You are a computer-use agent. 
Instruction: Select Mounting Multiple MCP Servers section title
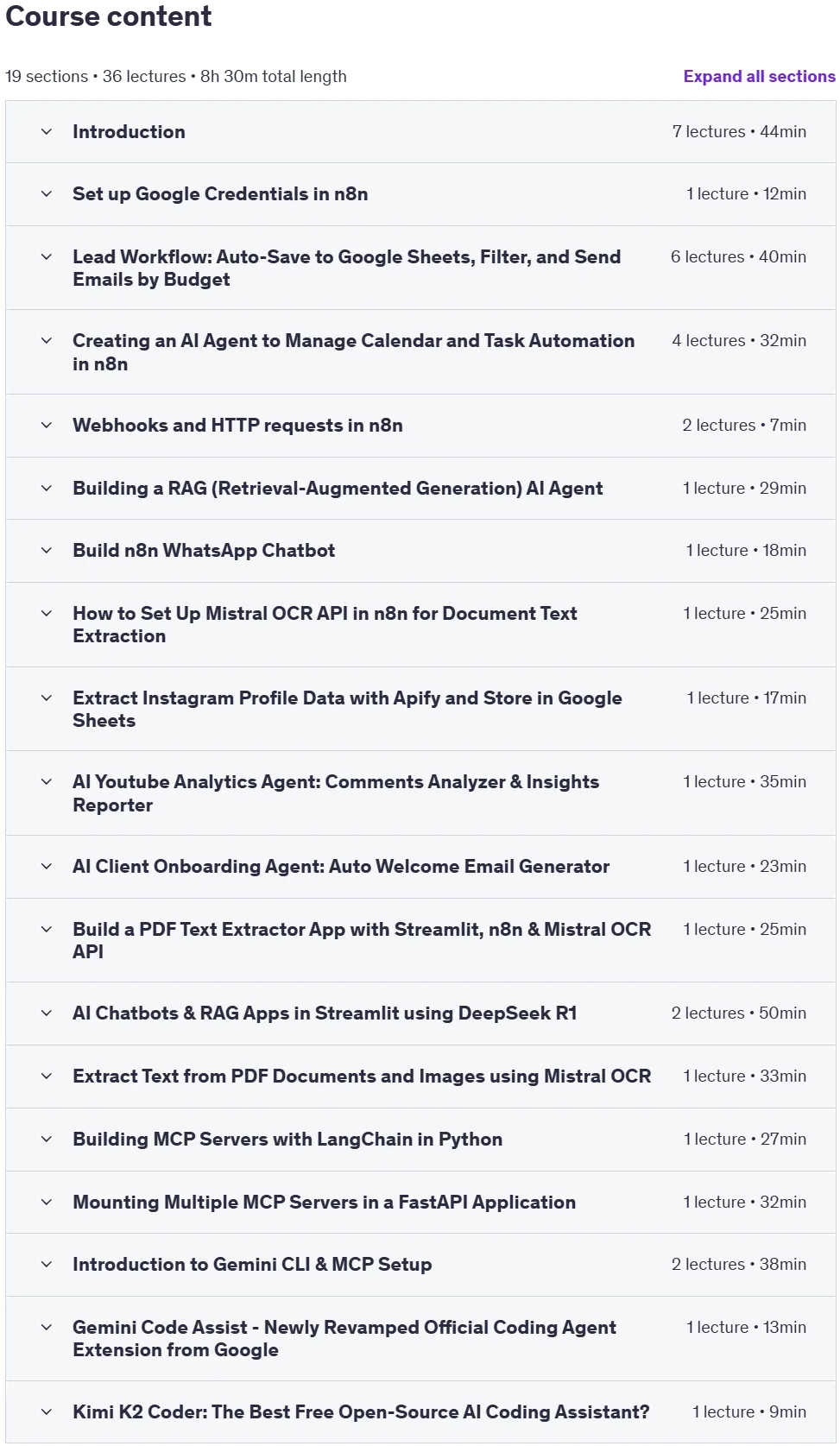click(324, 1203)
